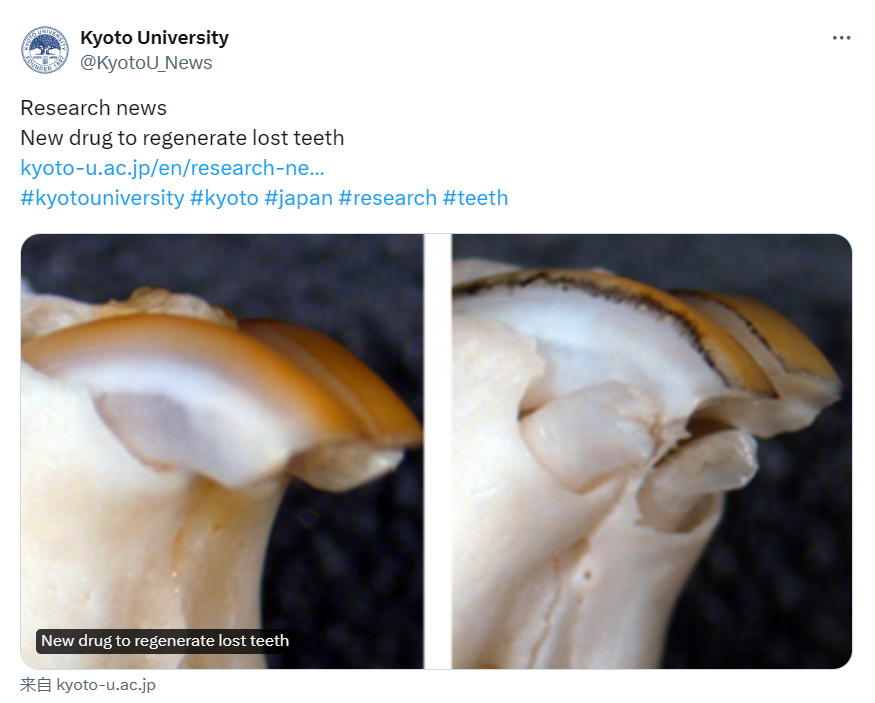Open the #japan hashtag

[299, 198]
